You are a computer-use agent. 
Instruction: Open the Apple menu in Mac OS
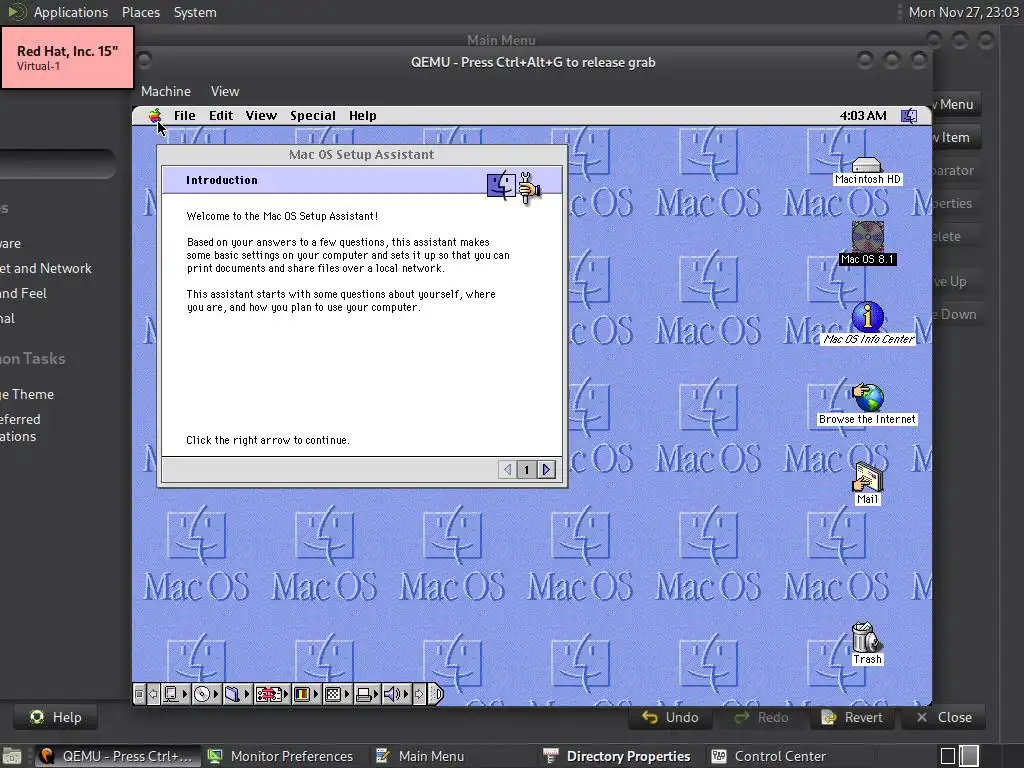pos(155,116)
